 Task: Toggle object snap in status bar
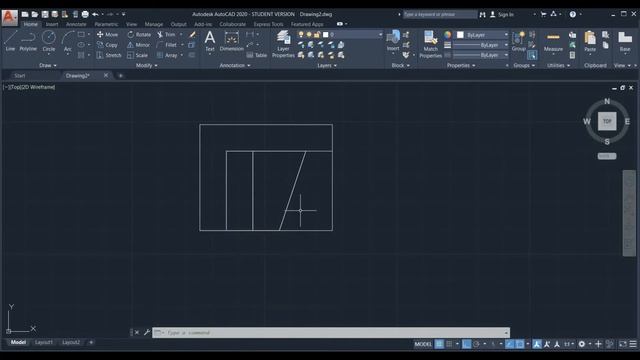coord(520,344)
